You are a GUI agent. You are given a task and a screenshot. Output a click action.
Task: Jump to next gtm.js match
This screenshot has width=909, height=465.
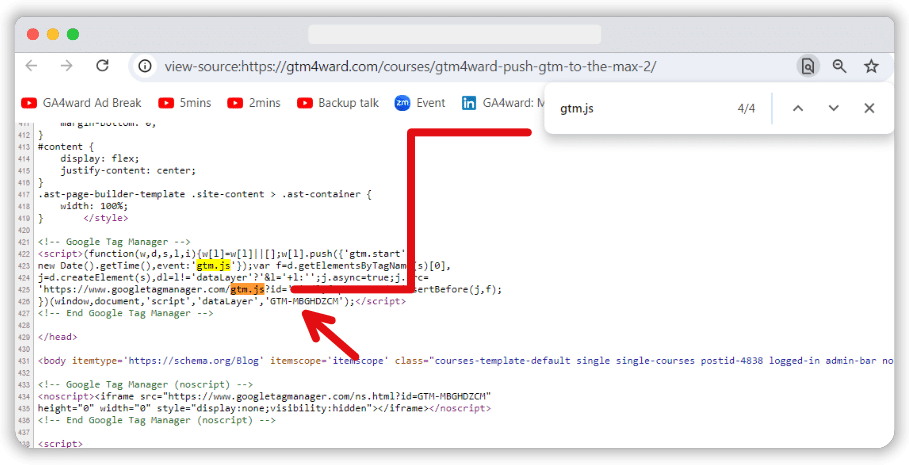tap(834, 108)
